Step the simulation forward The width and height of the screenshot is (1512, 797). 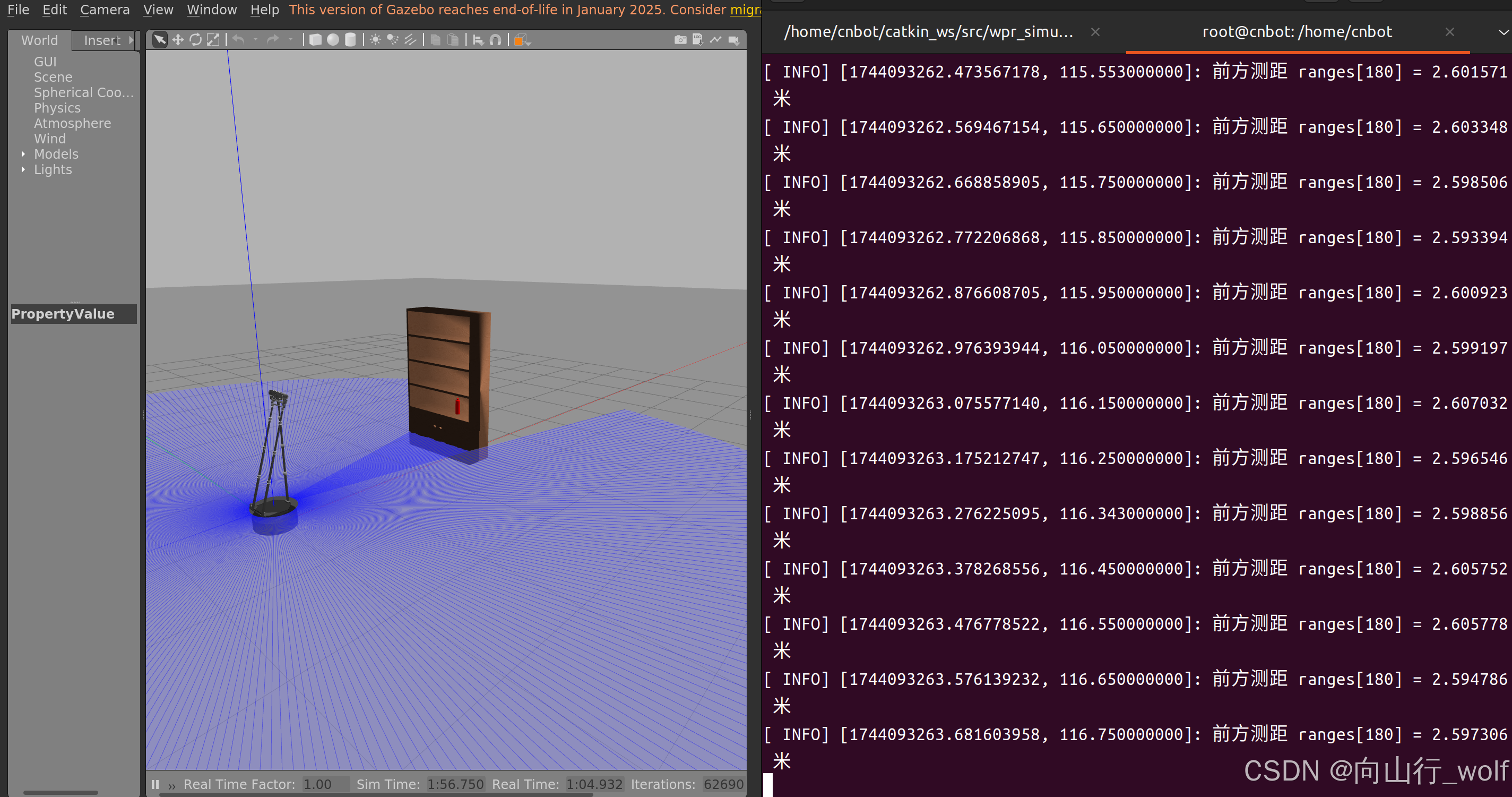[x=172, y=785]
